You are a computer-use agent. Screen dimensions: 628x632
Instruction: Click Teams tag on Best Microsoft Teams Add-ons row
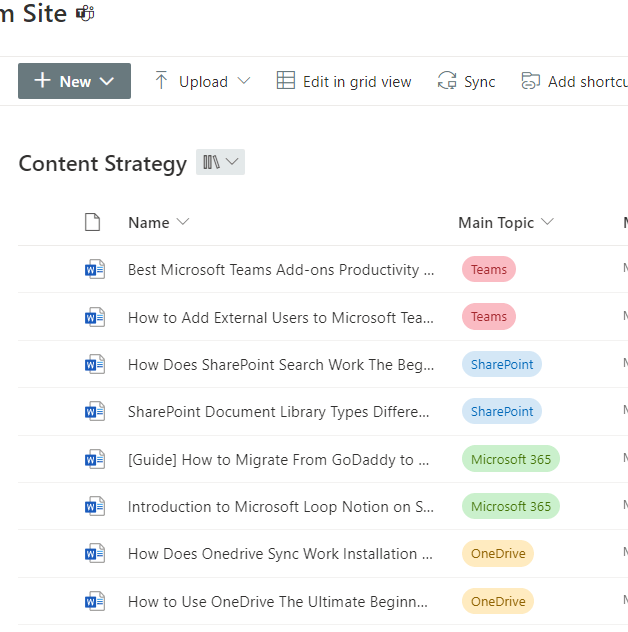tap(489, 269)
